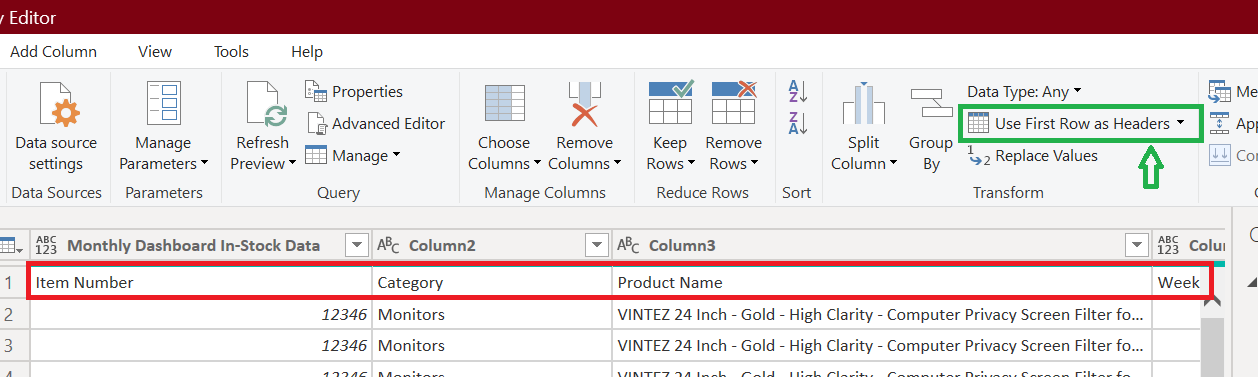The width and height of the screenshot is (1258, 377).
Task: Expand Remove Rows dropdown arrow
Action: coord(755,164)
